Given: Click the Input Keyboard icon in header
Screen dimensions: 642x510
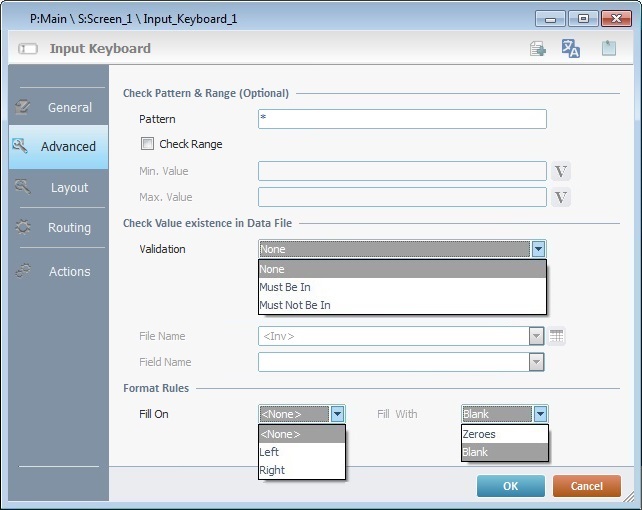Looking at the screenshot, I should pyautogui.click(x=28, y=49).
